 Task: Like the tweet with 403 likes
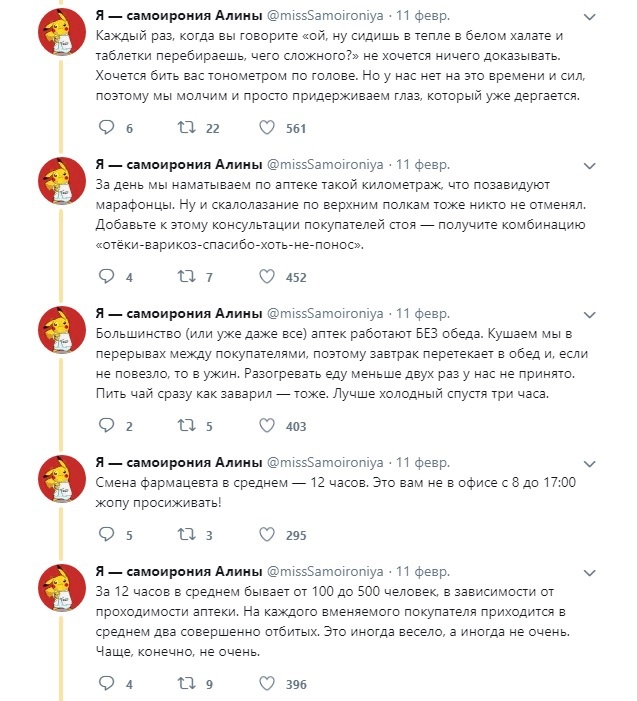(267, 425)
